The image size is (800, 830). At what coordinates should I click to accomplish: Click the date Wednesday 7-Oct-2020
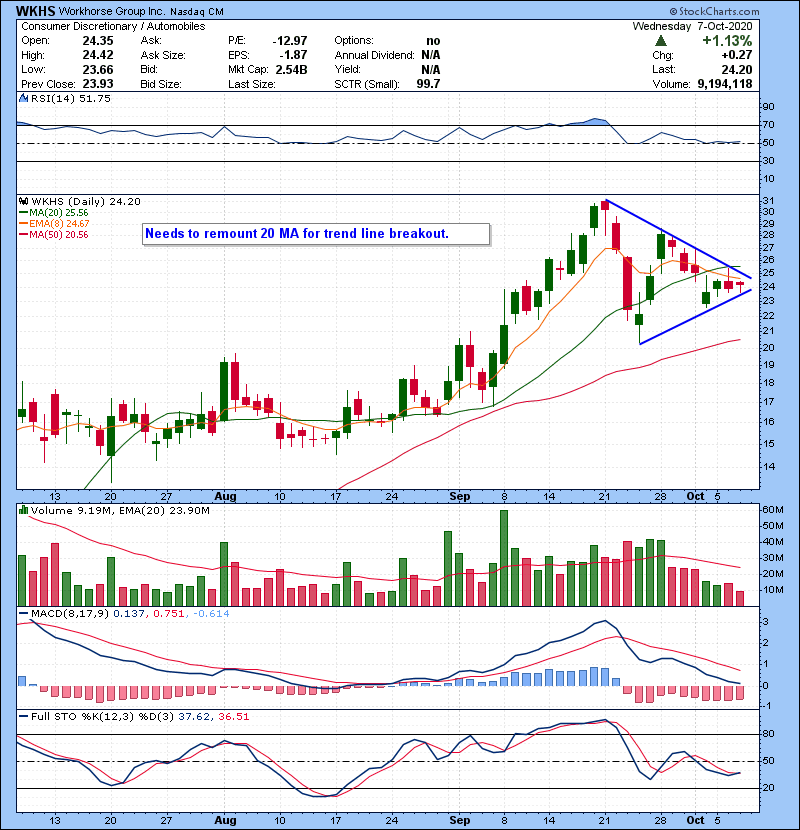[693, 26]
